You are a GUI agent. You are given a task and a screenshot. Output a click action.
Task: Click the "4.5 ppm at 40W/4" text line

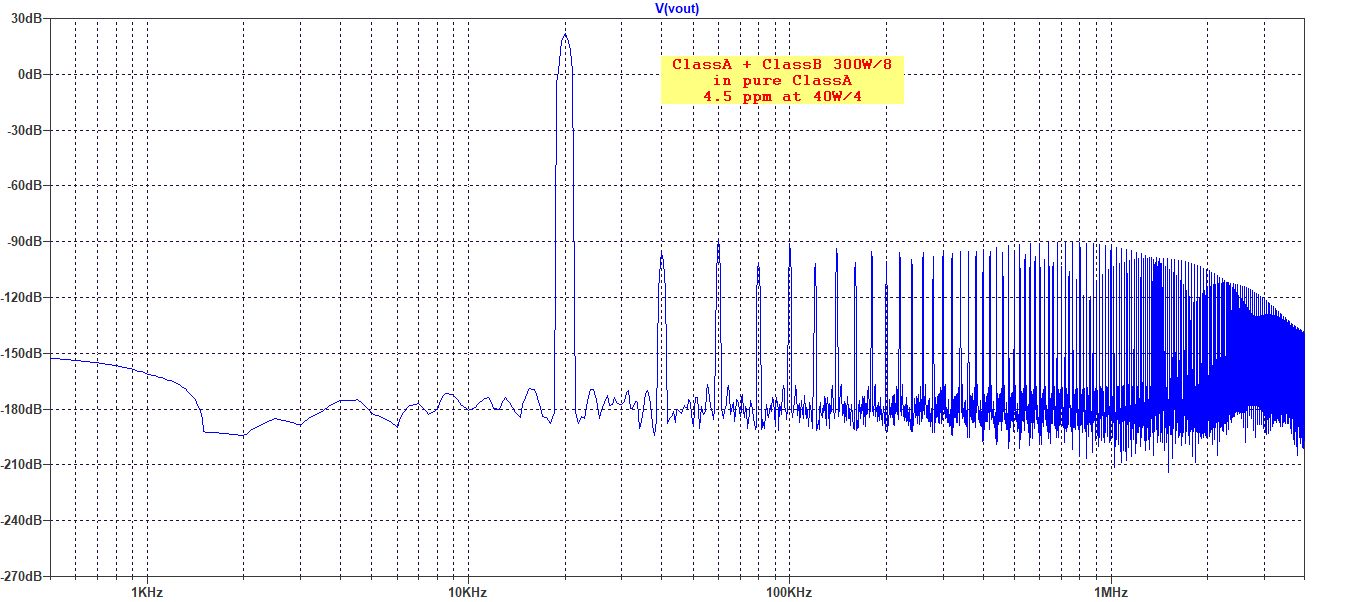[x=782, y=96]
